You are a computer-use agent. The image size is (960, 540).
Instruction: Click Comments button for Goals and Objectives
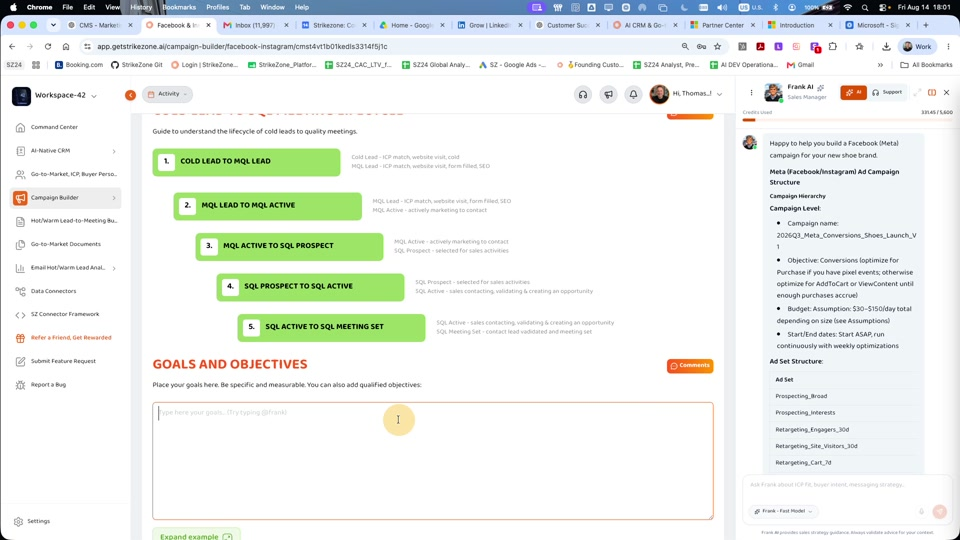coord(690,366)
